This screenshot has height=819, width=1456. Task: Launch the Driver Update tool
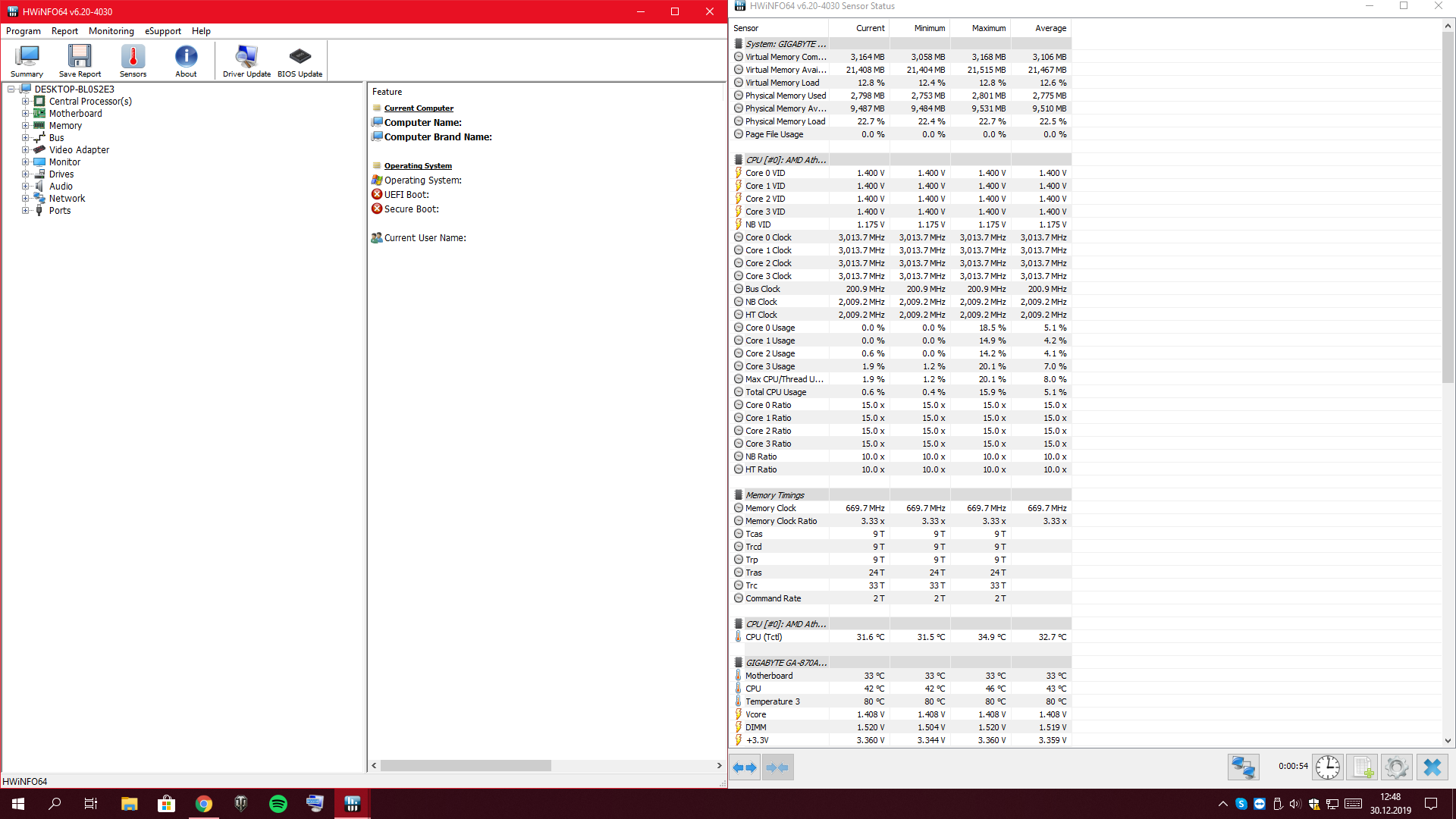[246, 61]
